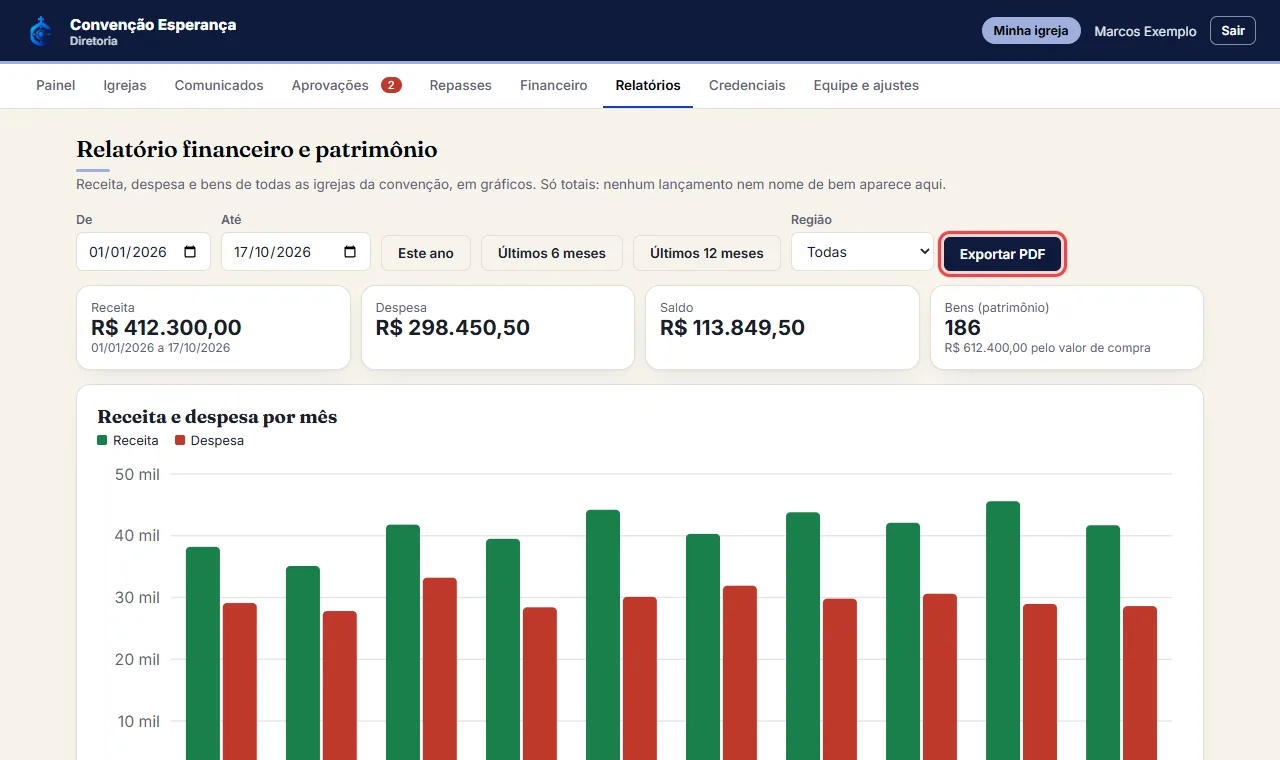Navigate to Repasses tab
Screen dimensions: 1280x760
[461, 85]
